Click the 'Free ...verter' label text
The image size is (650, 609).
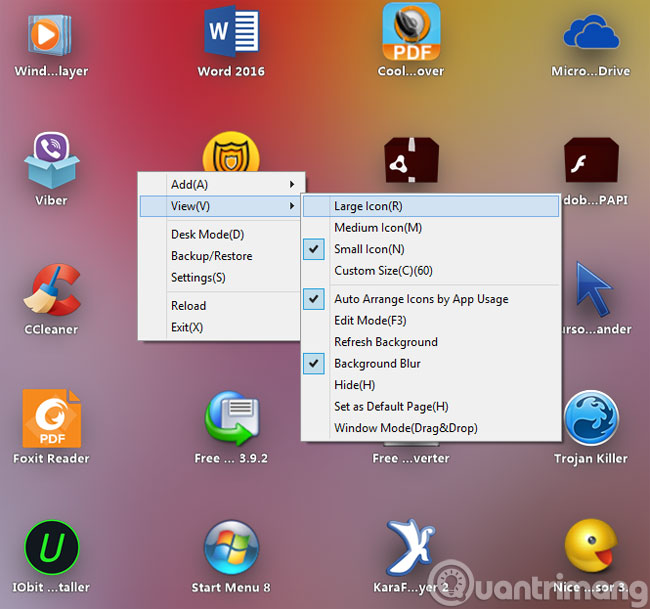tap(411, 459)
